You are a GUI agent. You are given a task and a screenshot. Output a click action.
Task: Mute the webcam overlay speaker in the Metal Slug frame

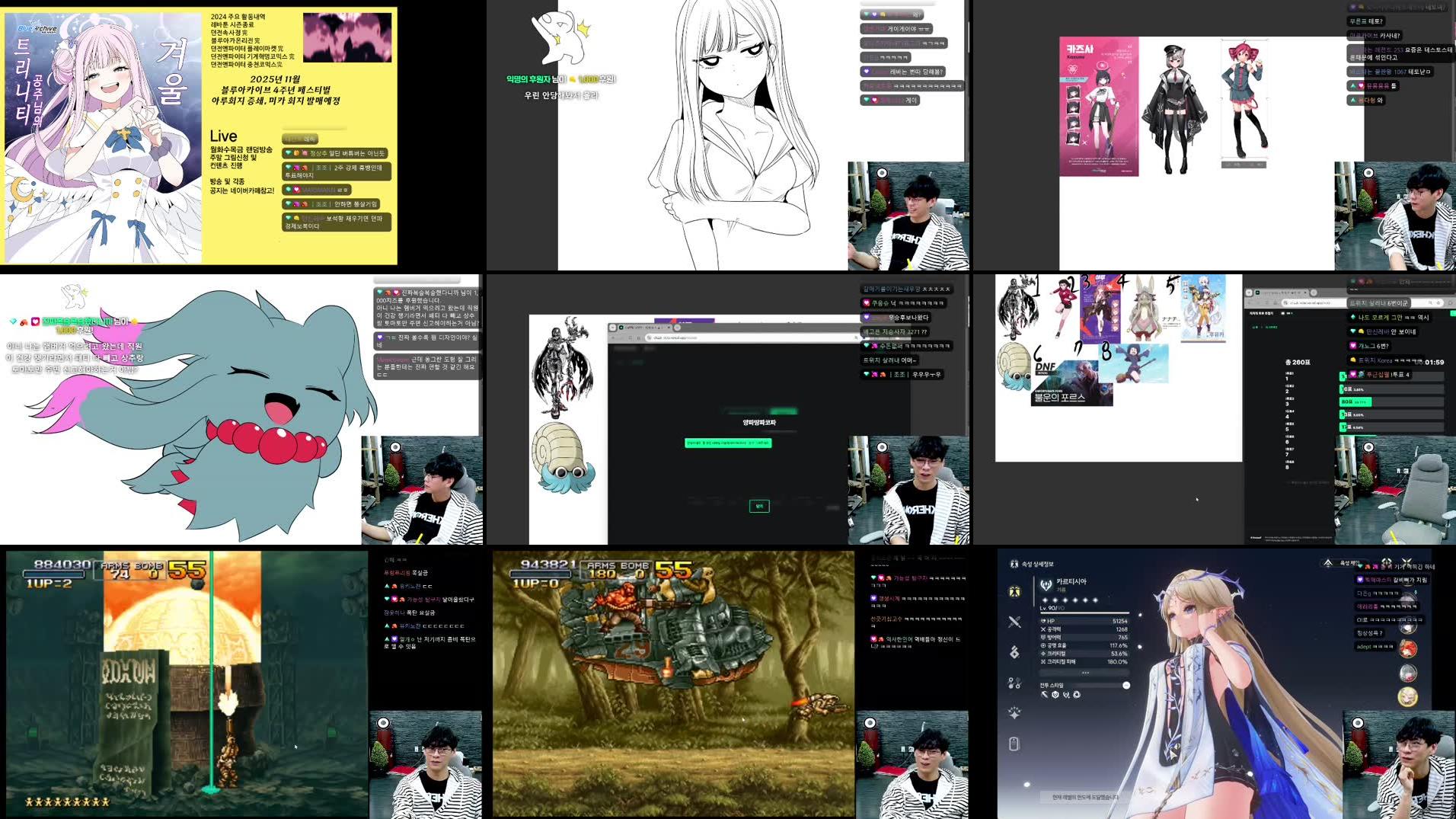coord(870,722)
